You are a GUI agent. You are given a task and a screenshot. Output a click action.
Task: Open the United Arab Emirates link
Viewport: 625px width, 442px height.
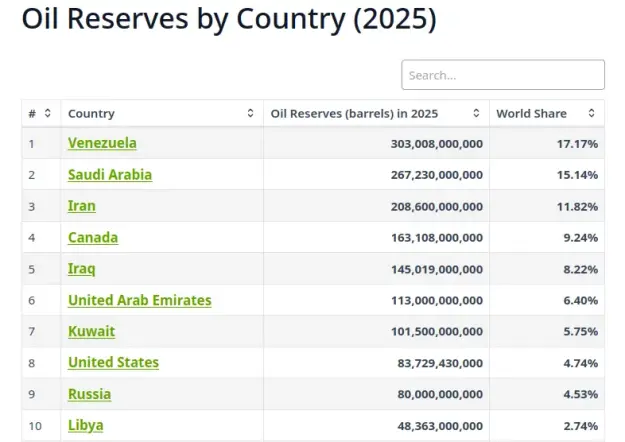(x=140, y=300)
